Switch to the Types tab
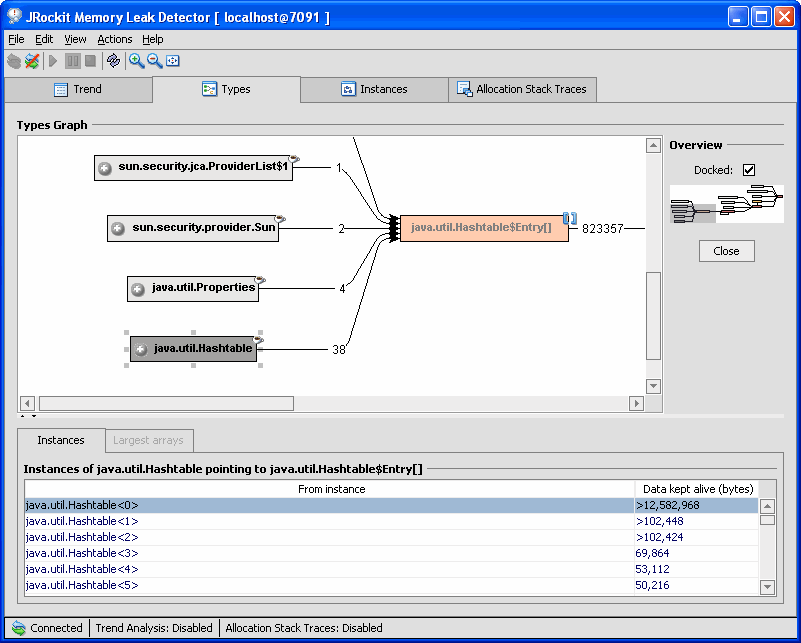Screen dimensions: 801x643 coord(226,89)
